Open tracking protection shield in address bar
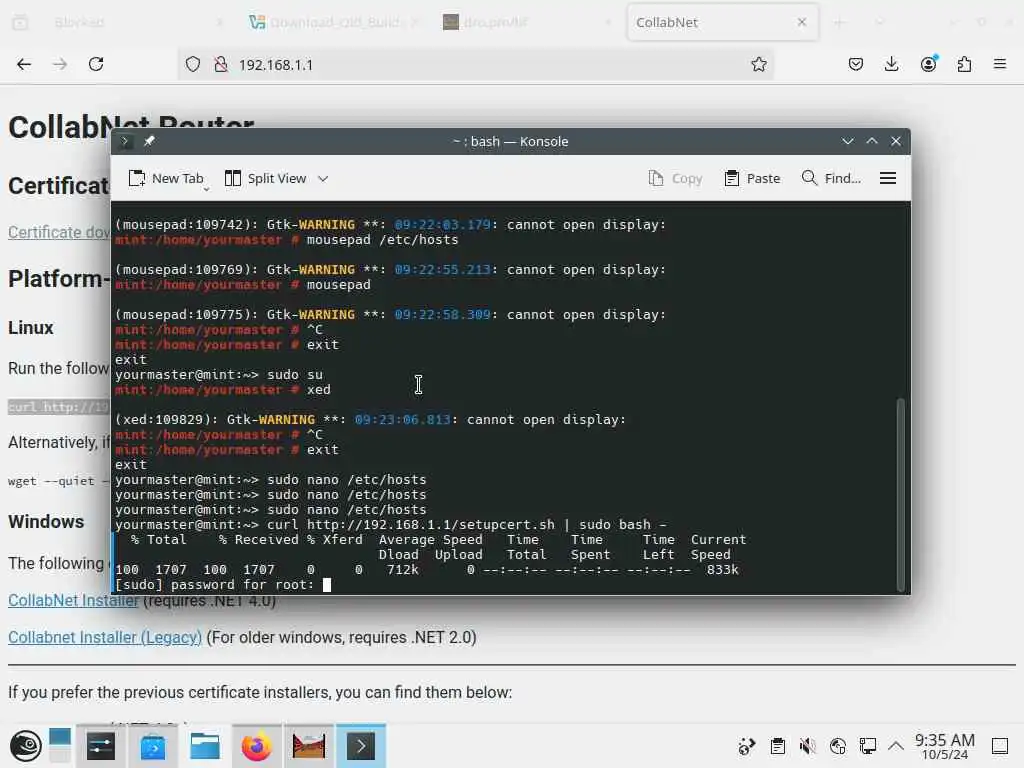 [x=193, y=65]
